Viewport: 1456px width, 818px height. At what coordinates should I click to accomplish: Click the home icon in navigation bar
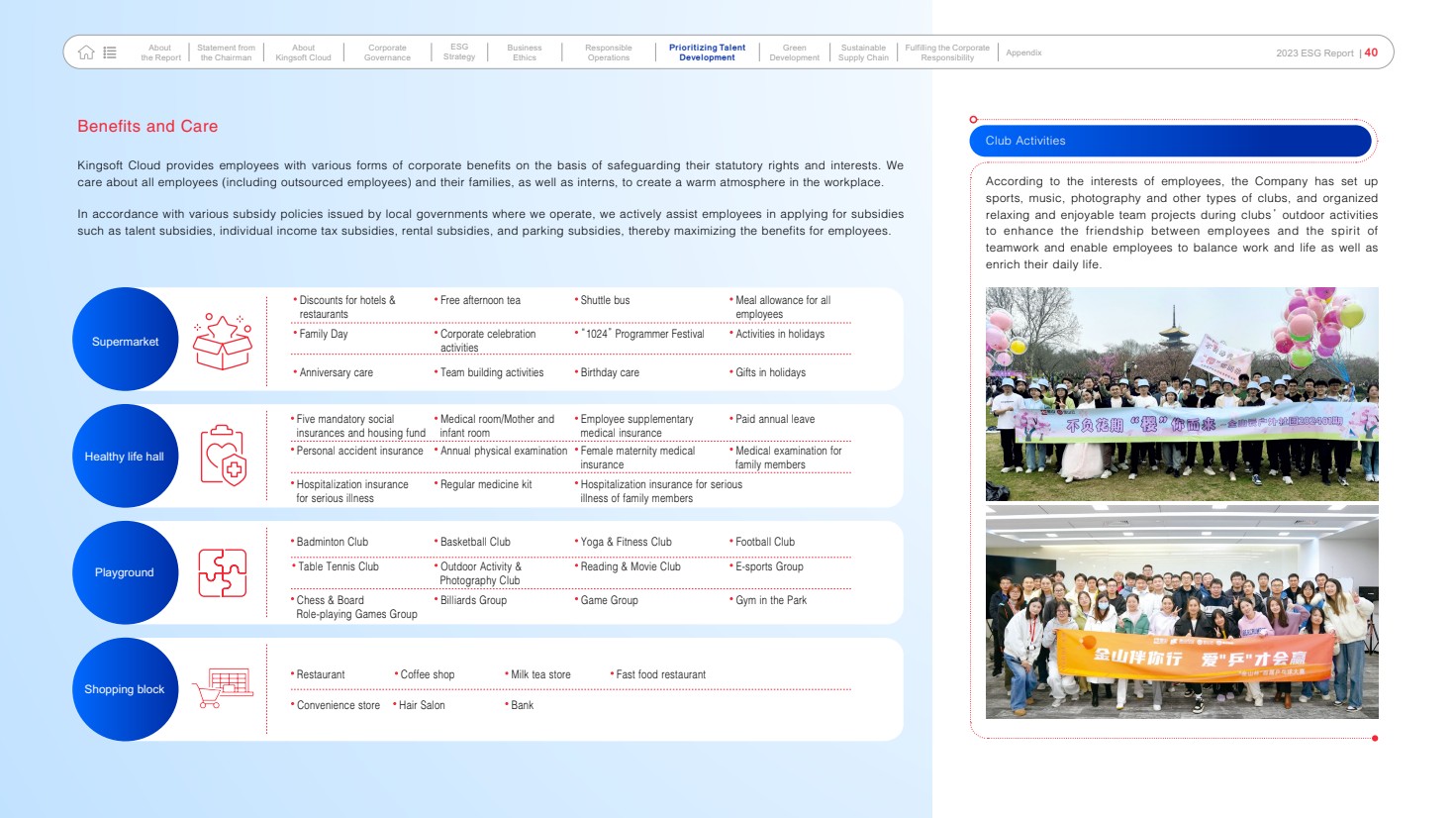click(x=86, y=52)
